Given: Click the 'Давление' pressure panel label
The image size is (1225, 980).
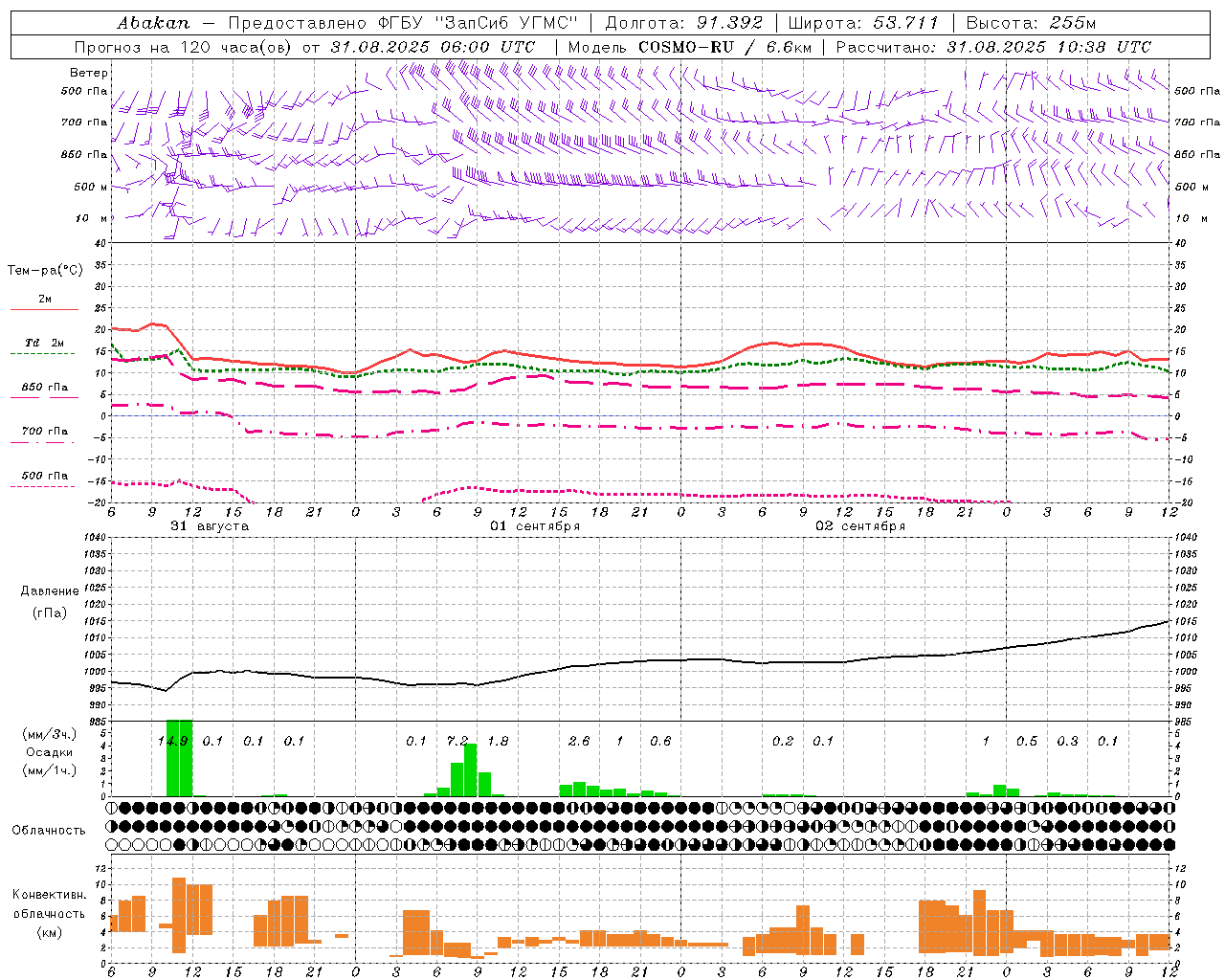Looking at the screenshot, I should pos(50,591).
